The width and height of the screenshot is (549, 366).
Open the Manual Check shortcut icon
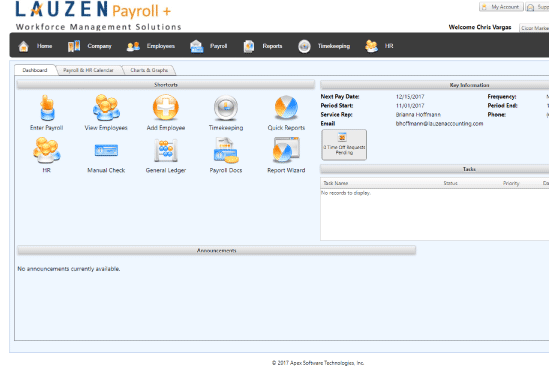tap(106, 151)
